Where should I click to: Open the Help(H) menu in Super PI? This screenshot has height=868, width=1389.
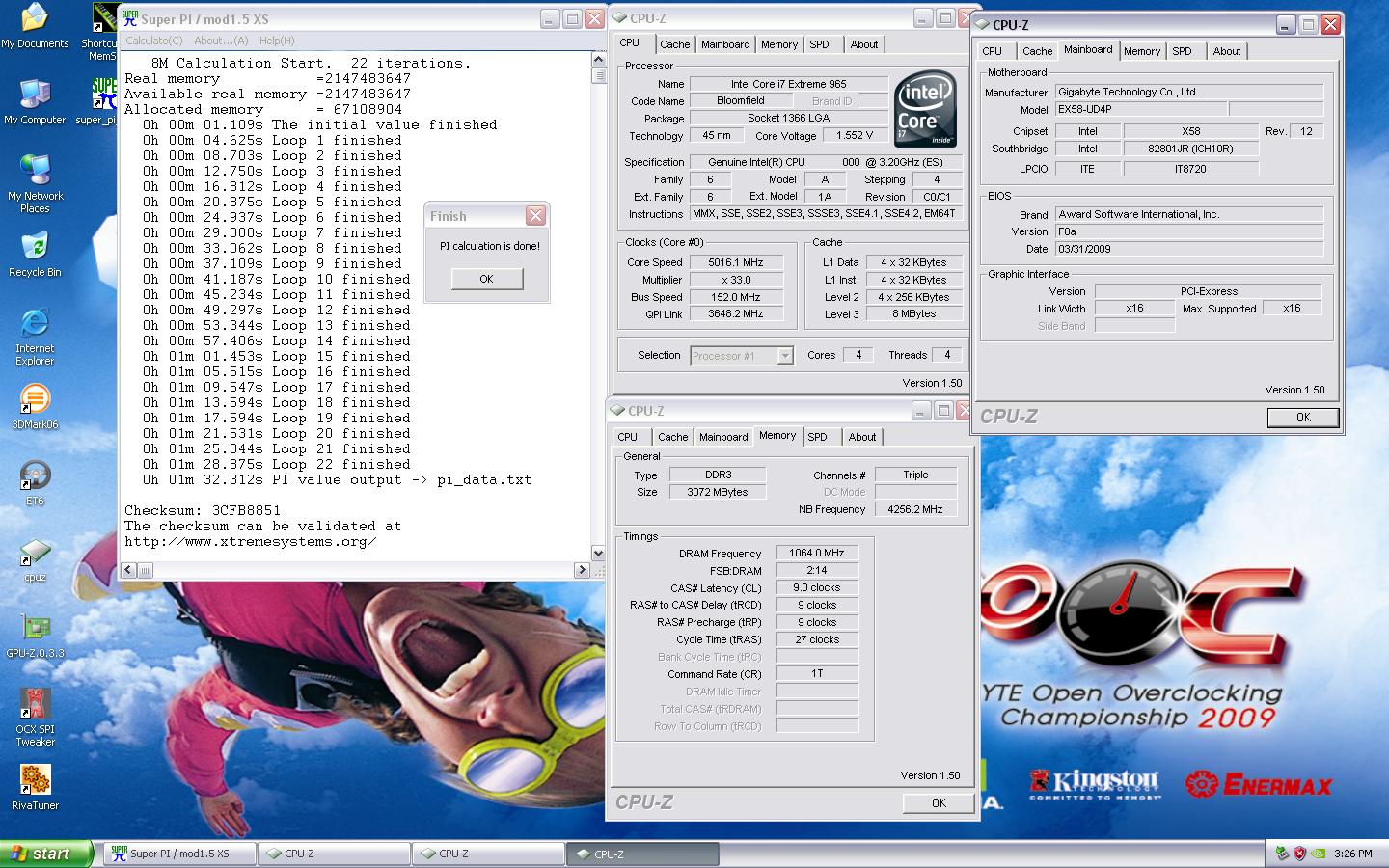(x=277, y=41)
